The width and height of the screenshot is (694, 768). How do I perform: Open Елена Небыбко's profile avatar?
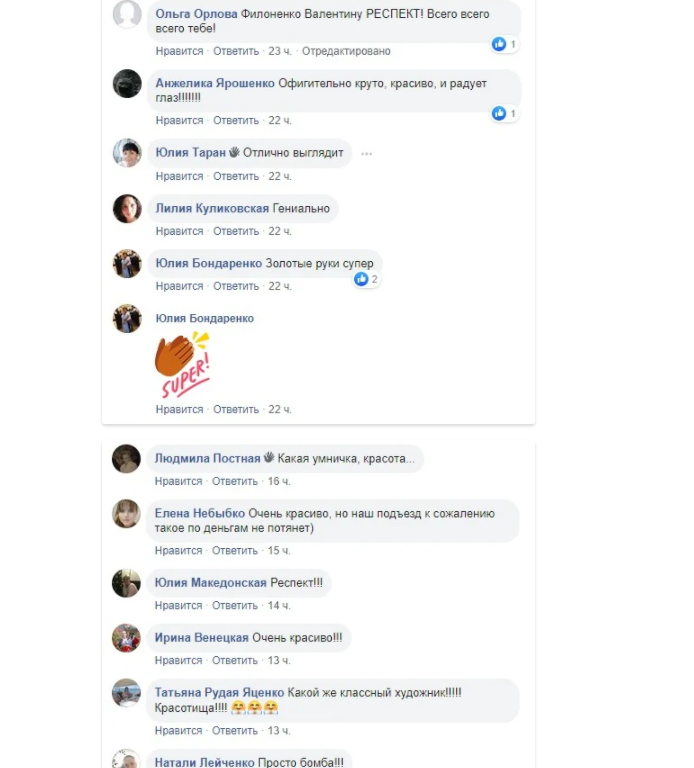click(x=126, y=514)
